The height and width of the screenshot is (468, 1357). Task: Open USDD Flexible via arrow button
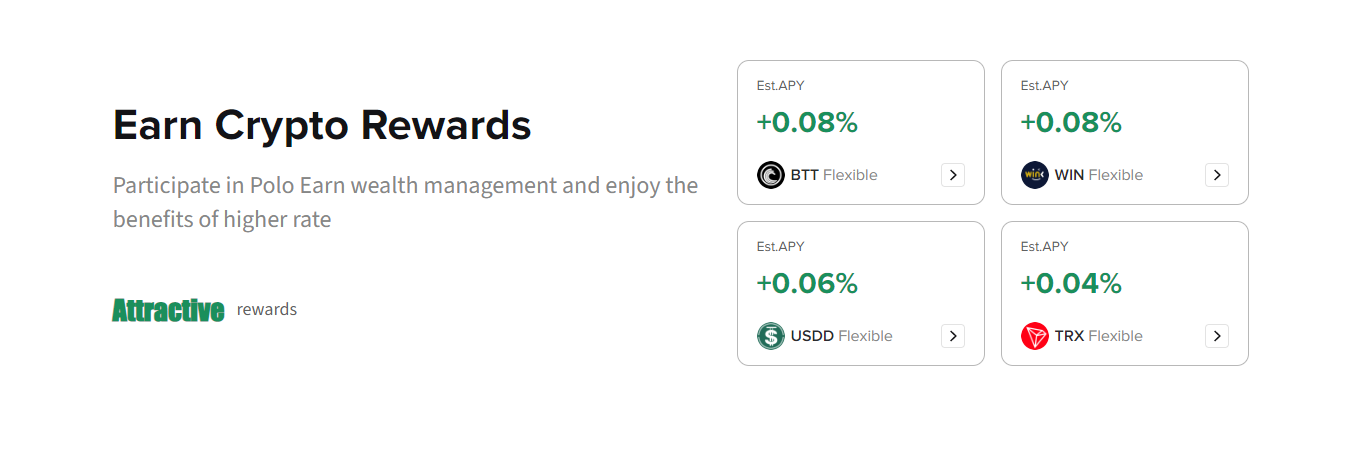point(953,336)
